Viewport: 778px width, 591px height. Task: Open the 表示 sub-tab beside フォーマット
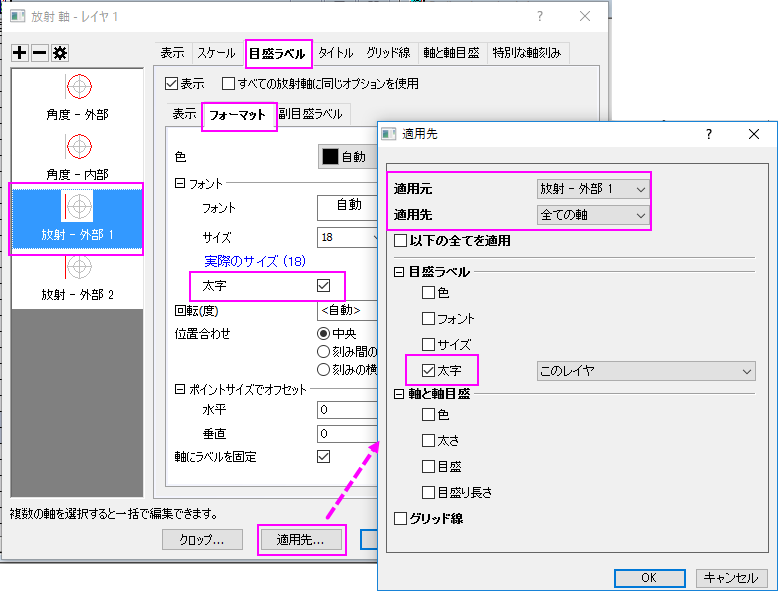(x=185, y=114)
